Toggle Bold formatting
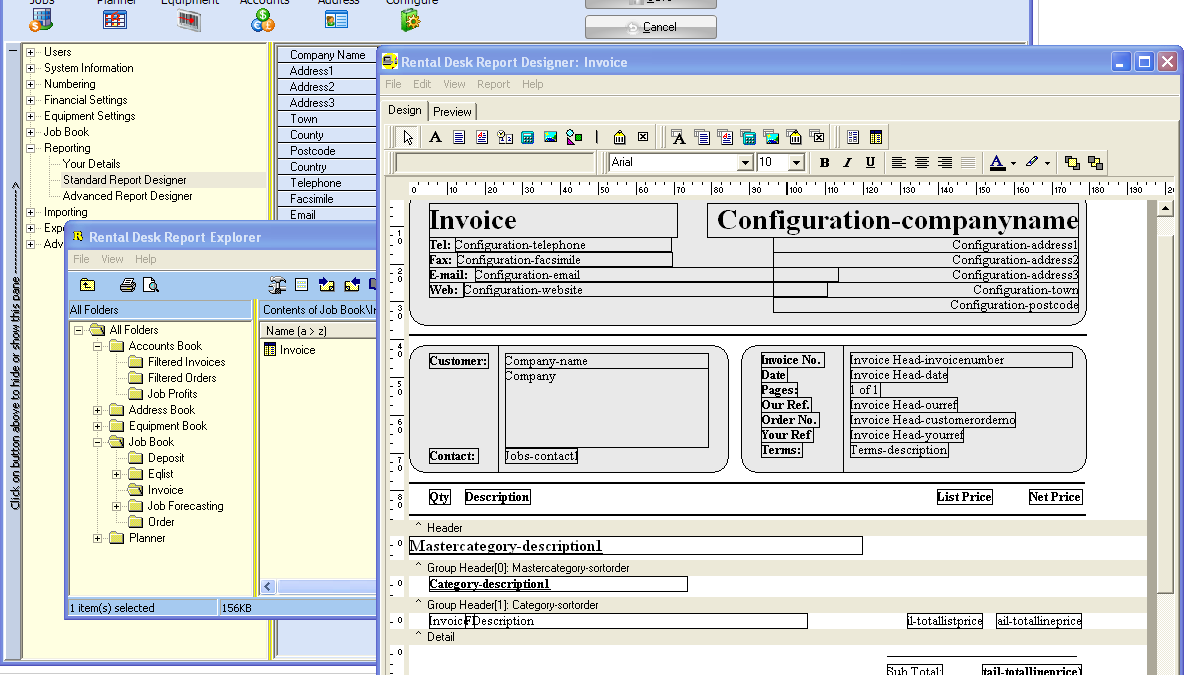Screen dimensions: 1186x675 [x=824, y=163]
